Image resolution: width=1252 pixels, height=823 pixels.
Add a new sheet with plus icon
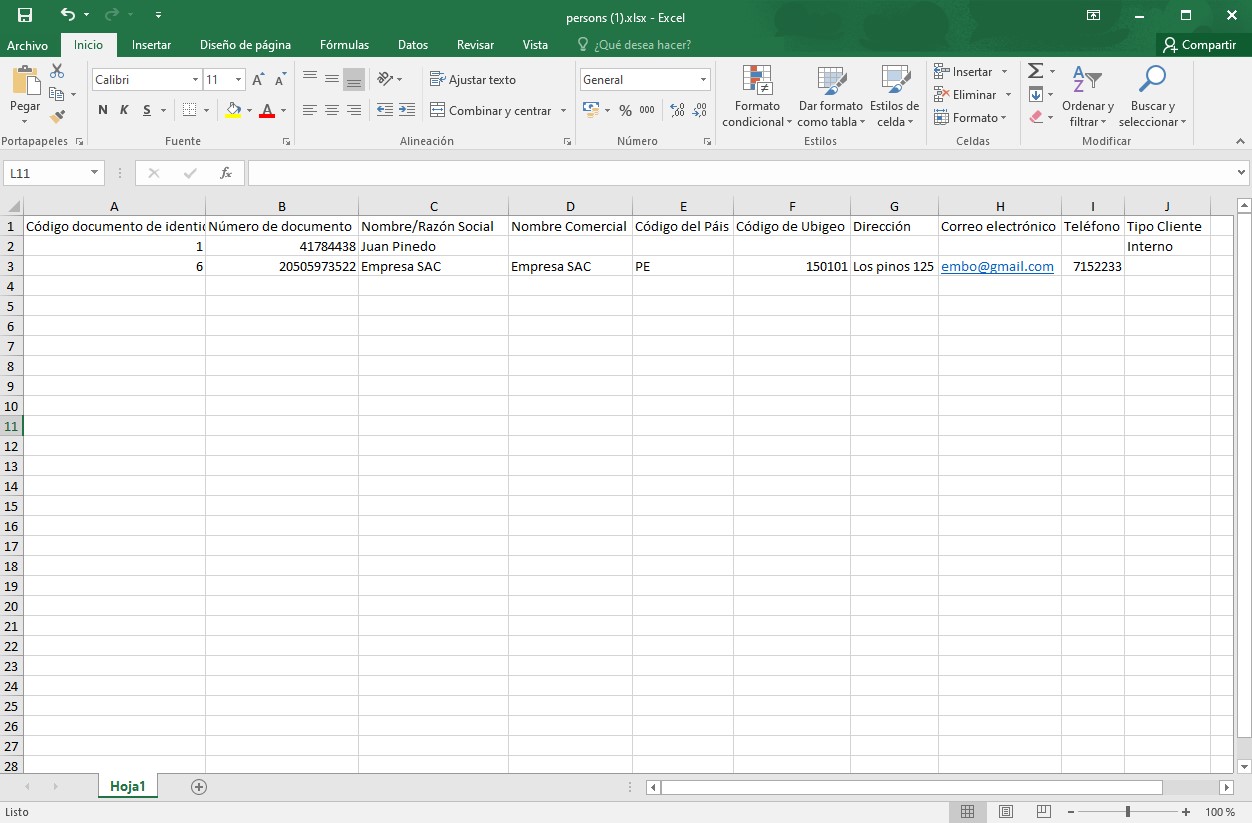click(x=199, y=787)
